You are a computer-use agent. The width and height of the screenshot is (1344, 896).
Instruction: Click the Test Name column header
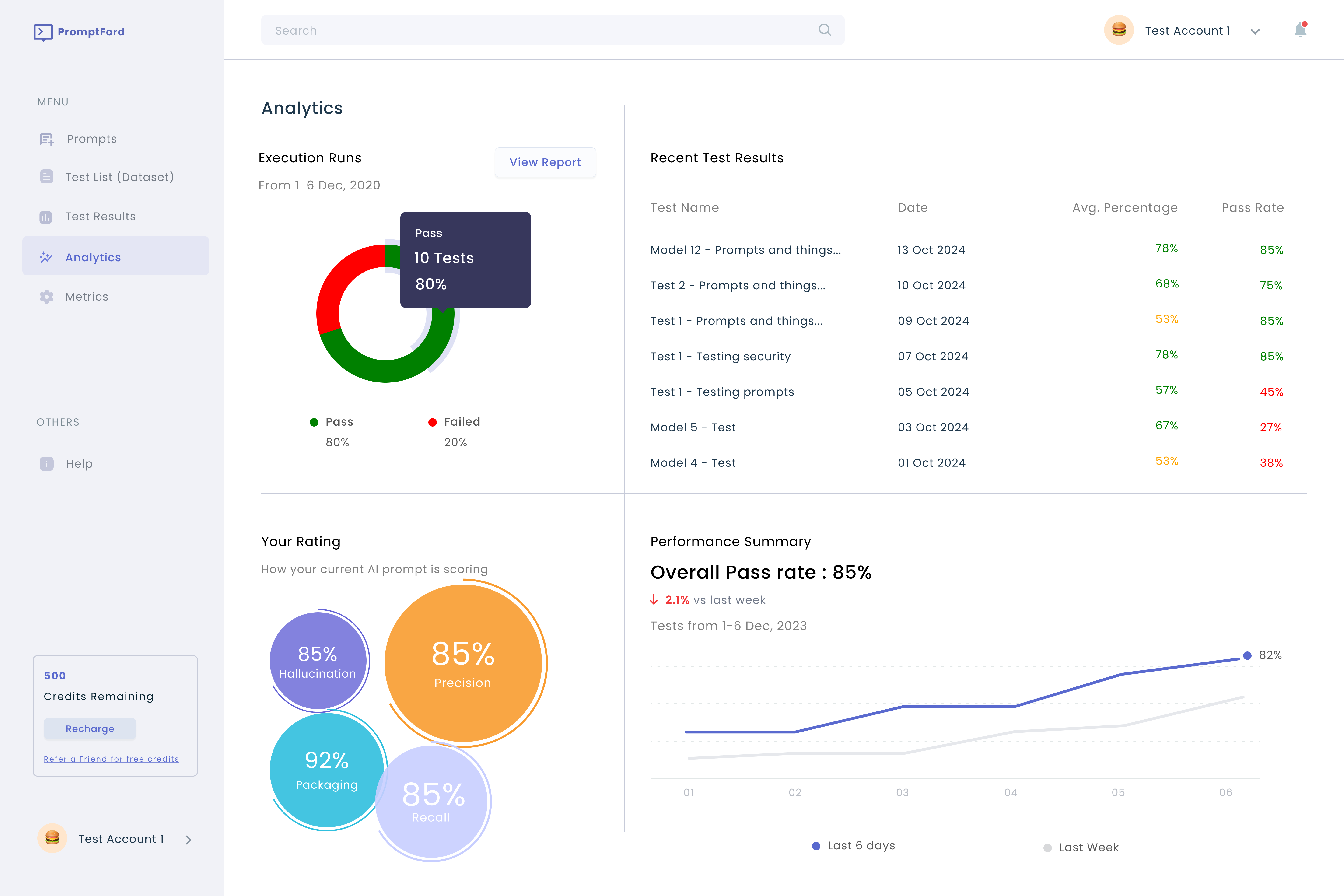pyautogui.click(x=685, y=208)
